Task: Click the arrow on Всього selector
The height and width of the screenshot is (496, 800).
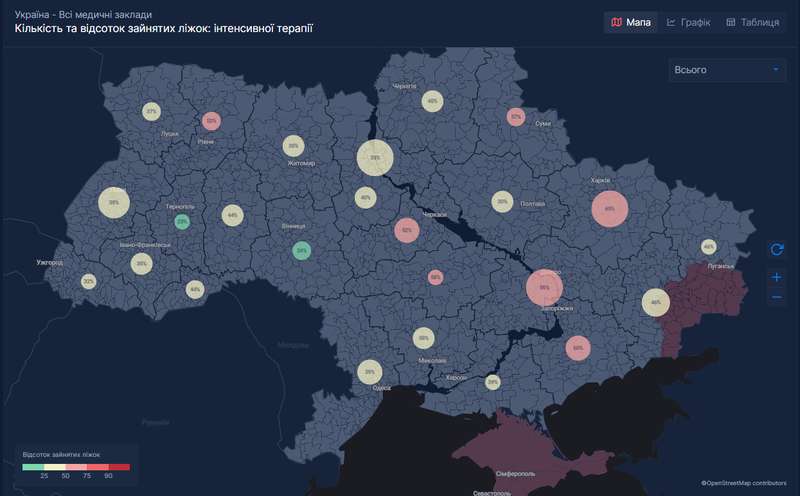Action: click(775, 70)
